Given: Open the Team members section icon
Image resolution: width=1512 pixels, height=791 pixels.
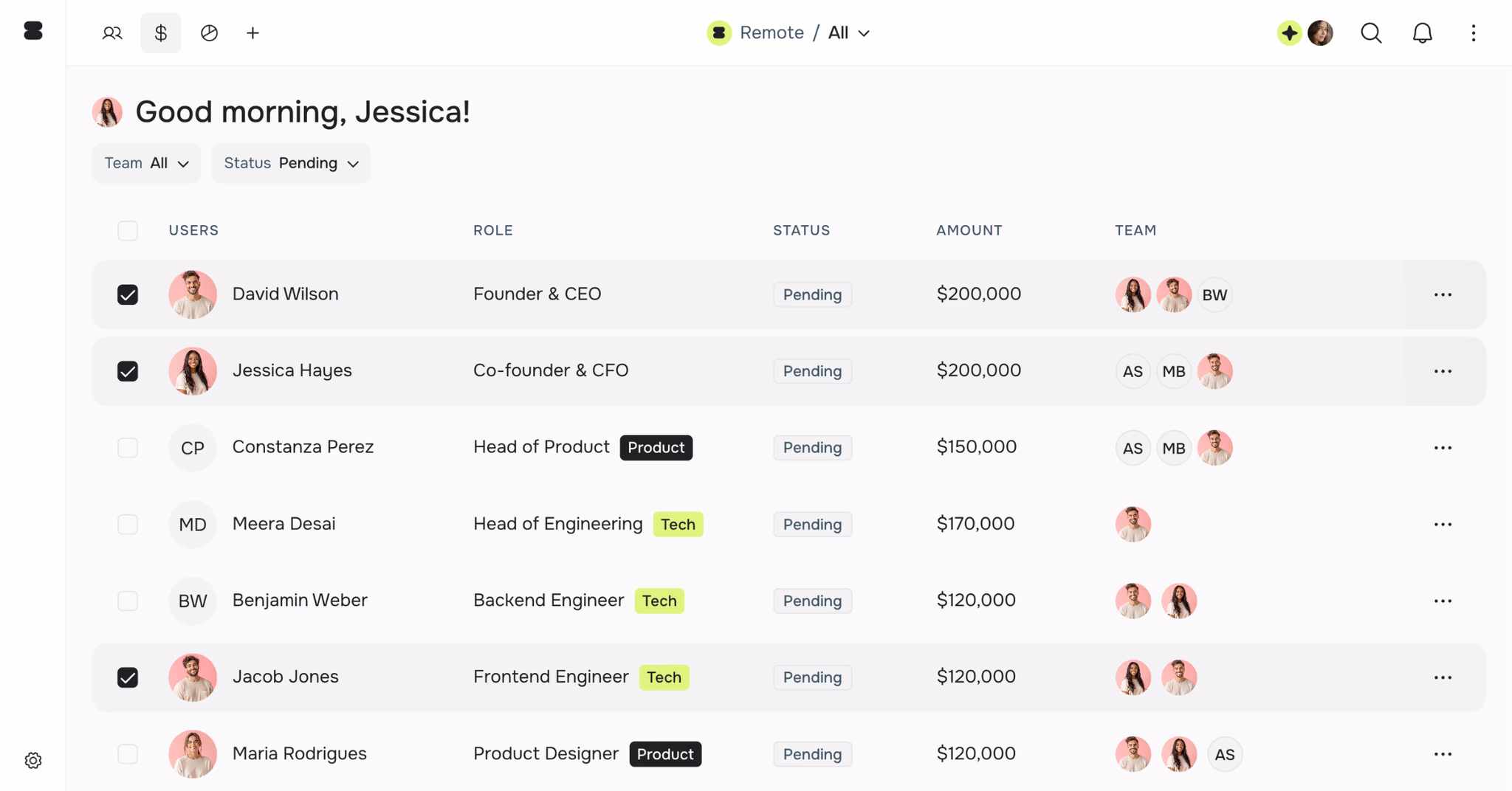Looking at the screenshot, I should [x=112, y=32].
